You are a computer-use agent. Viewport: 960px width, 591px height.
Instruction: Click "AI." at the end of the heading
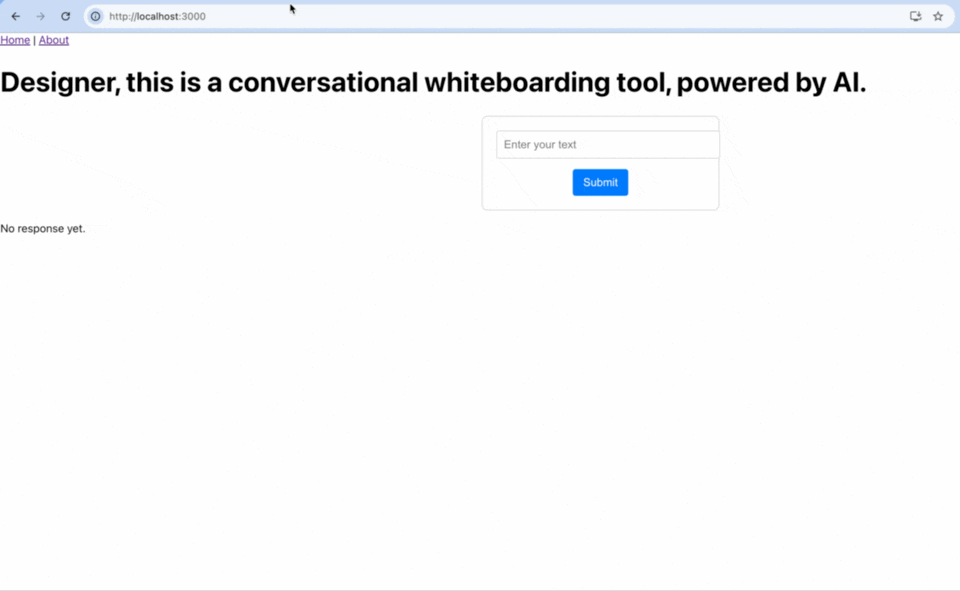point(849,83)
